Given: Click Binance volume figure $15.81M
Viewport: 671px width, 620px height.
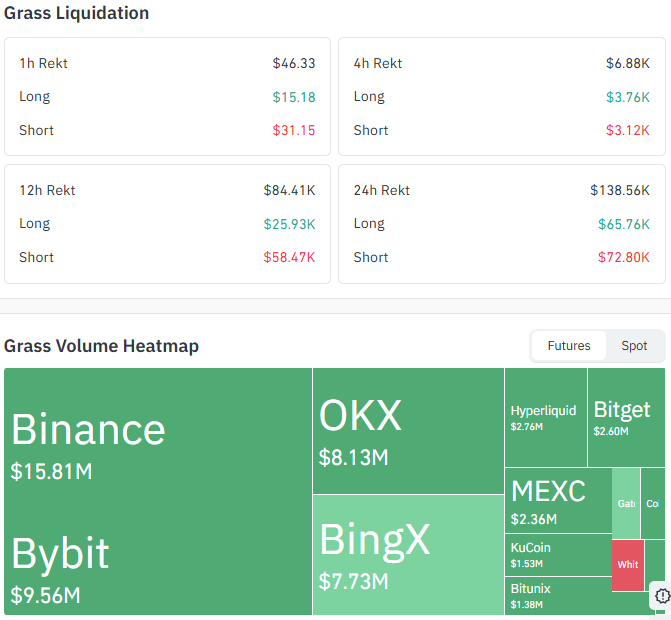Looking at the screenshot, I should pos(51,471).
